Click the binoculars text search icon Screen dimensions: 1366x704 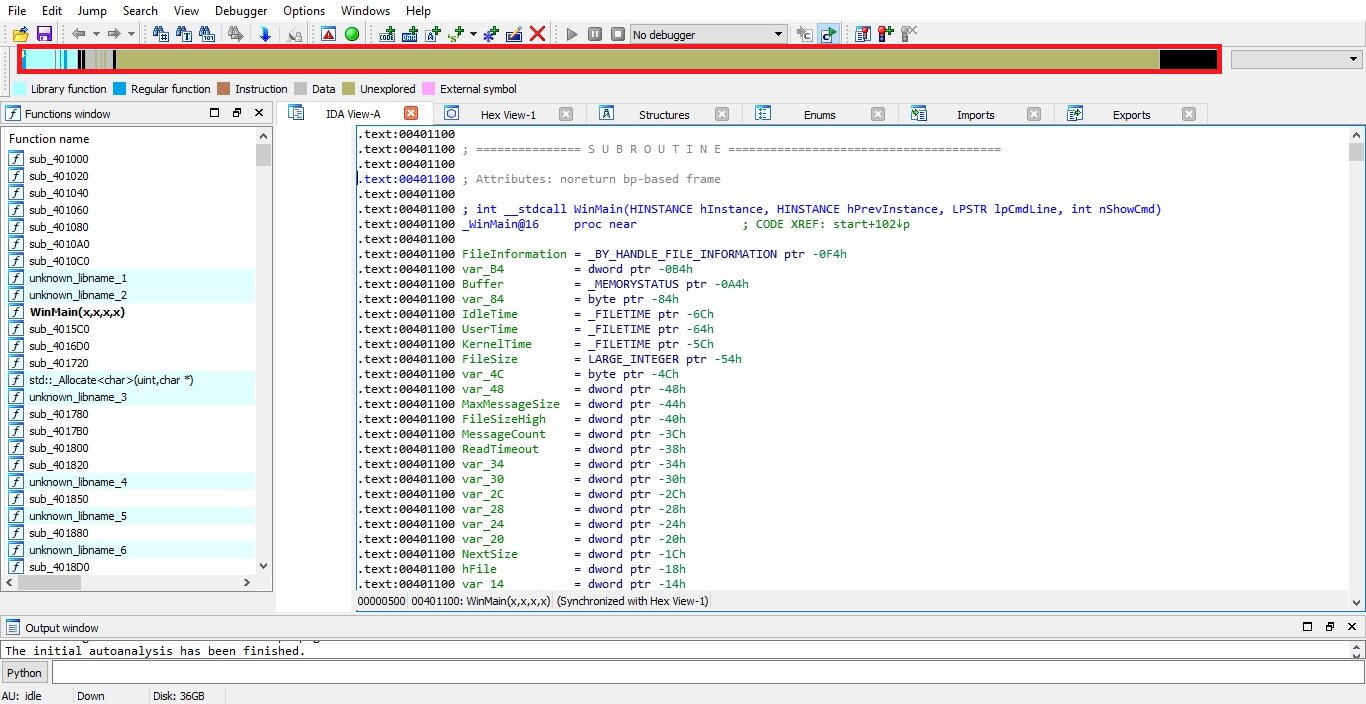coord(184,34)
